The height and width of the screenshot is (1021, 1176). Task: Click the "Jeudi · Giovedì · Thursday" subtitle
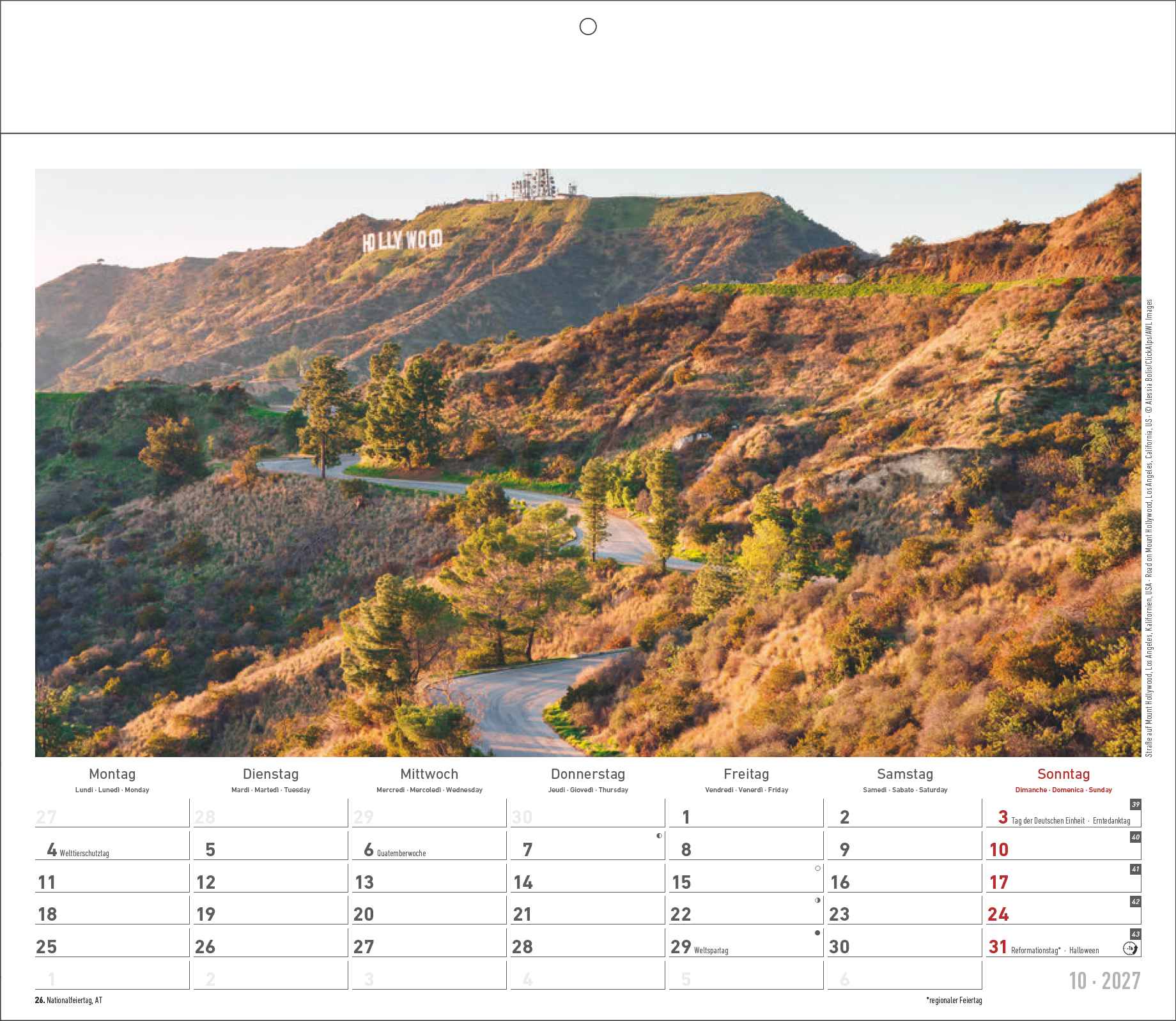588,790
